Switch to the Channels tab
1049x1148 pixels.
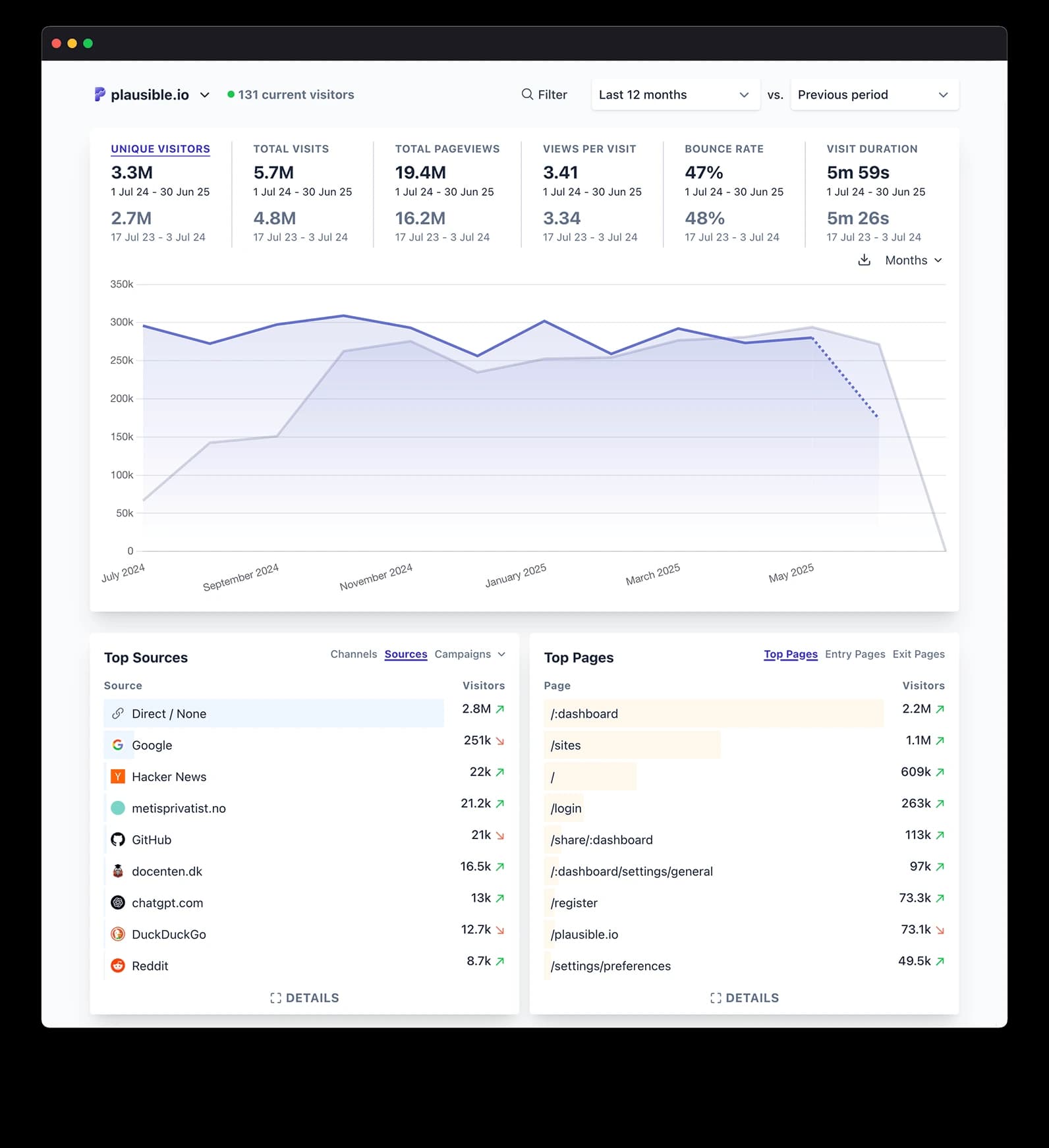click(354, 654)
